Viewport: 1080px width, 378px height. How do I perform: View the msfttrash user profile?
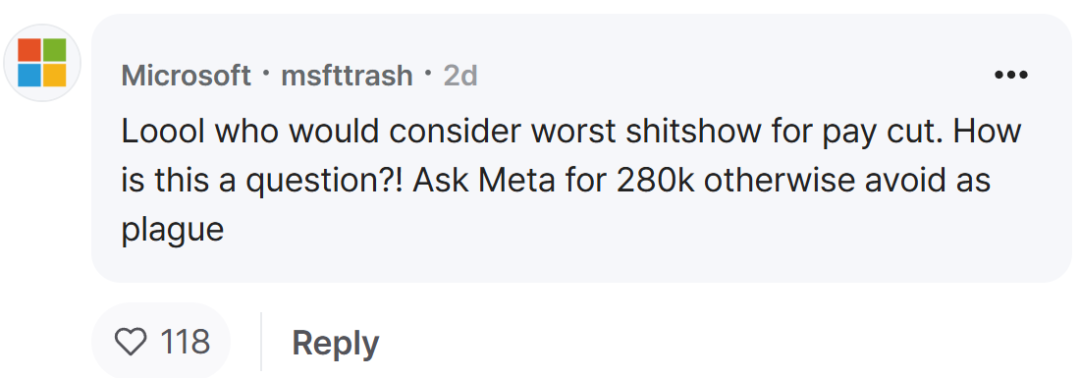point(347,76)
